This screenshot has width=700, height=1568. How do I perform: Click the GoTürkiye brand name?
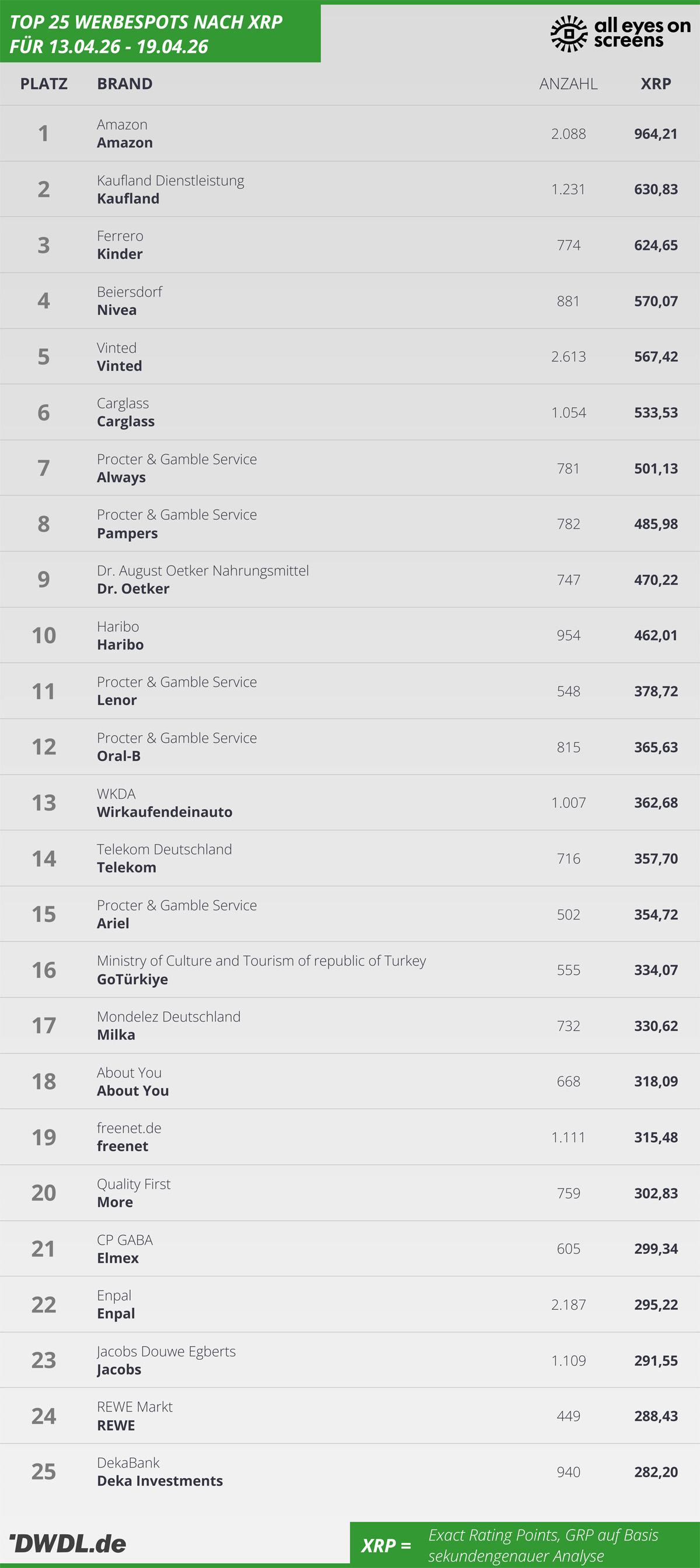132,980
